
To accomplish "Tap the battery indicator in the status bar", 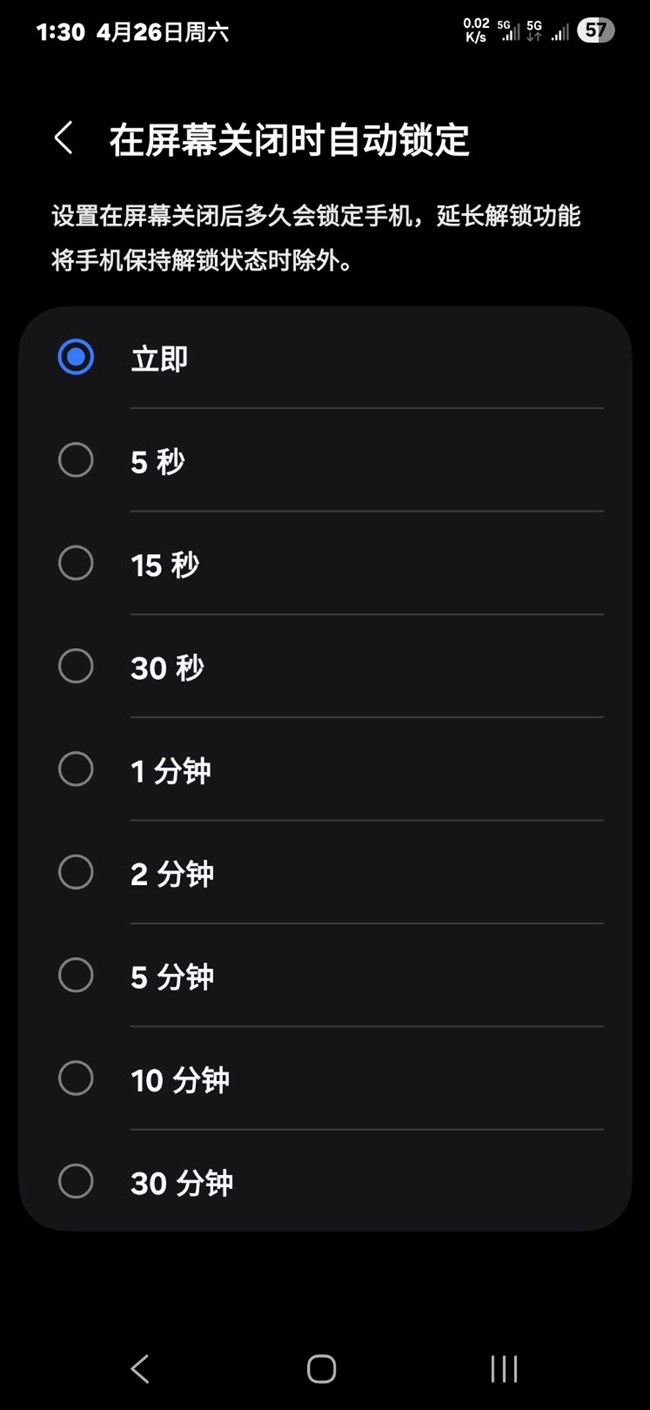I will (x=595, y=31).
